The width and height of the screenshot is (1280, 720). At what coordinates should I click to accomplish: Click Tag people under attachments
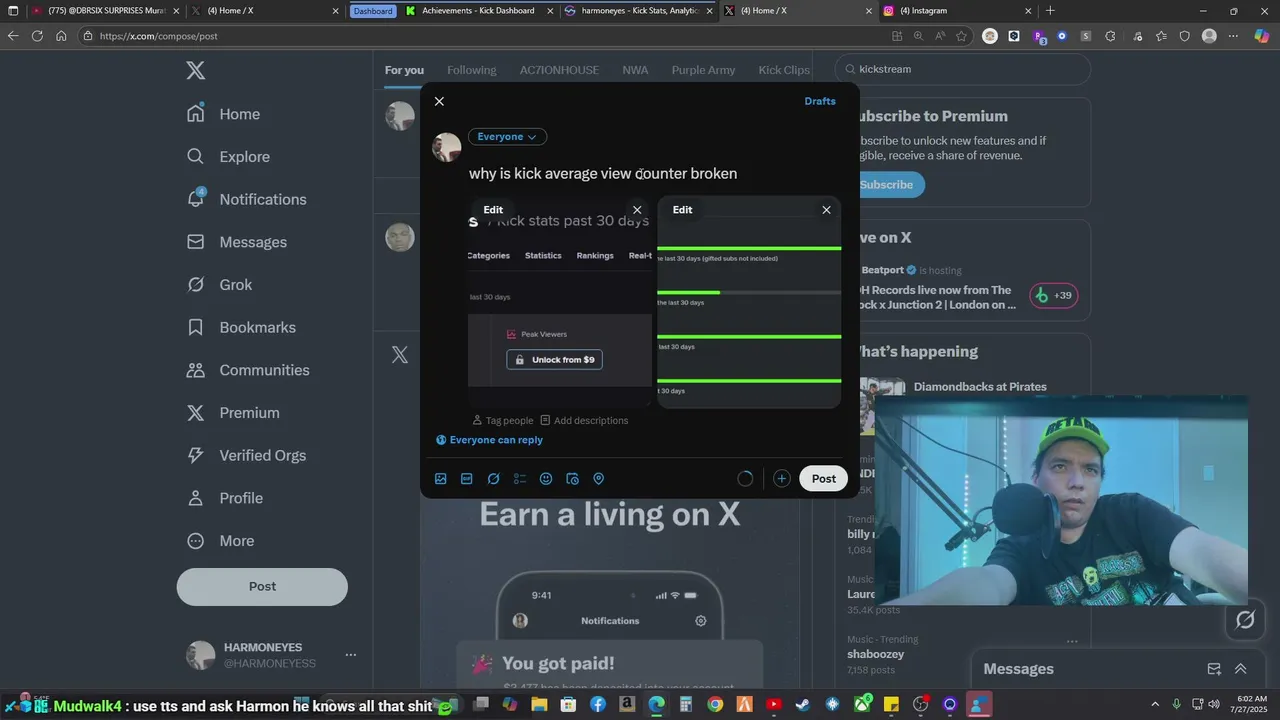click(x=503, y=421)
